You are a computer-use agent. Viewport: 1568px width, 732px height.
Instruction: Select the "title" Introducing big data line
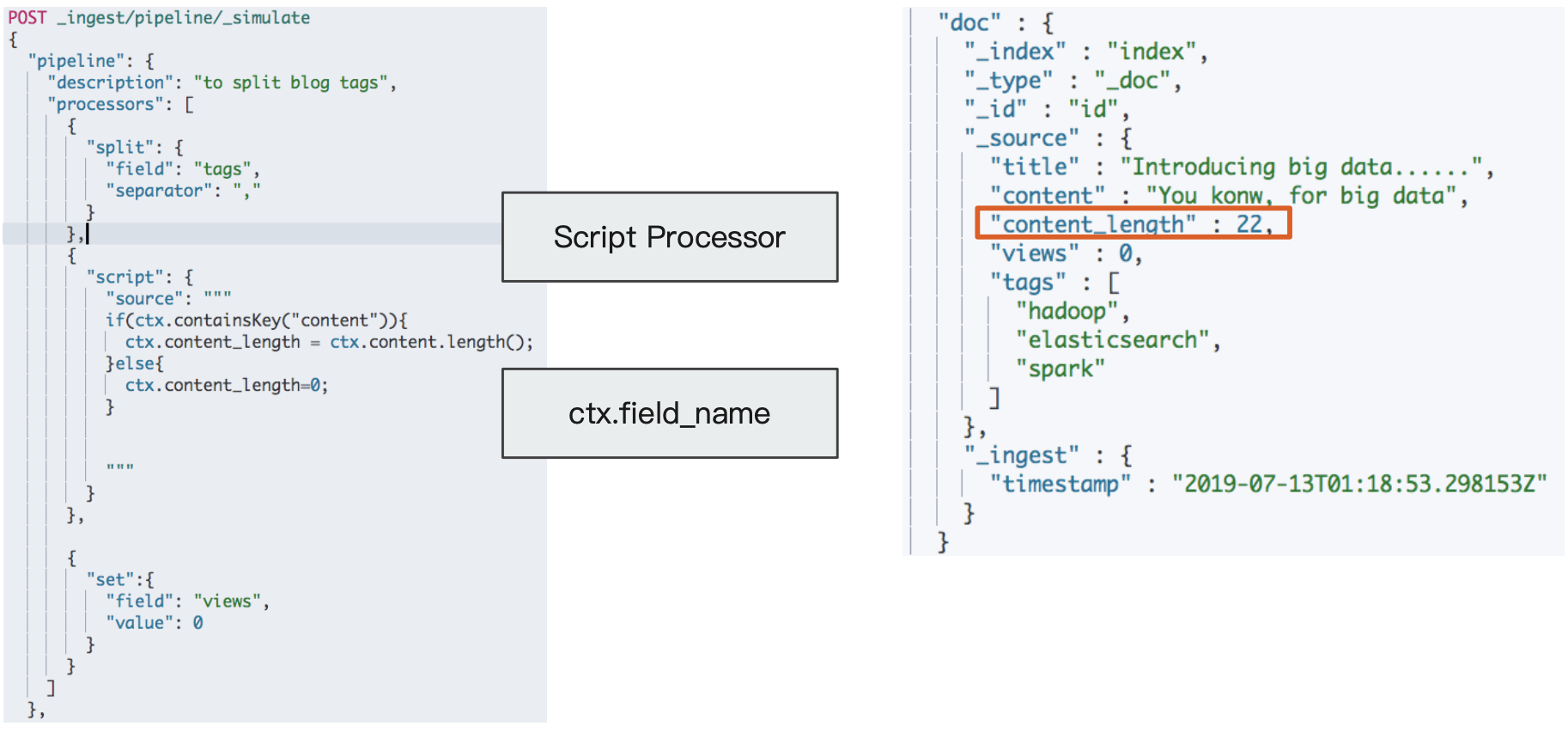click(x=1242, y=167)
